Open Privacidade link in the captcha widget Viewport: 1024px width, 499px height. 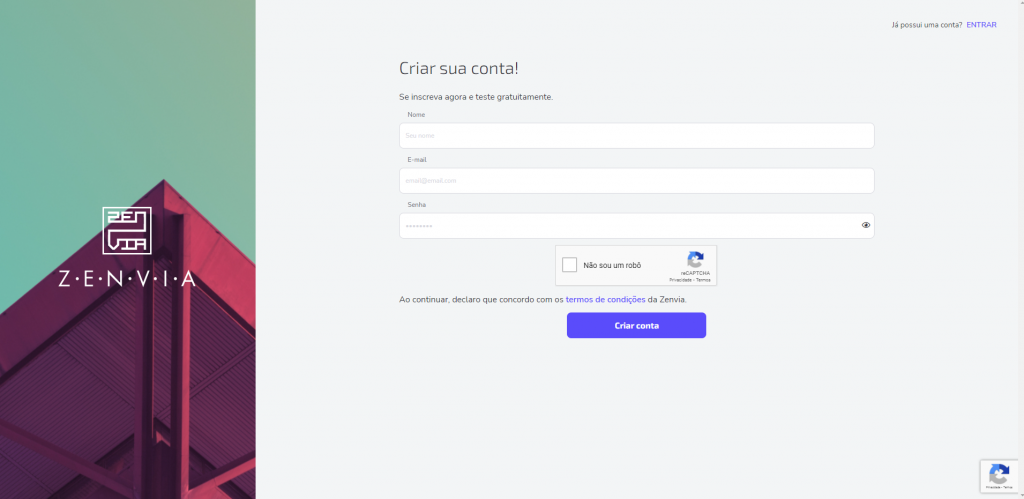click(681, 280)
